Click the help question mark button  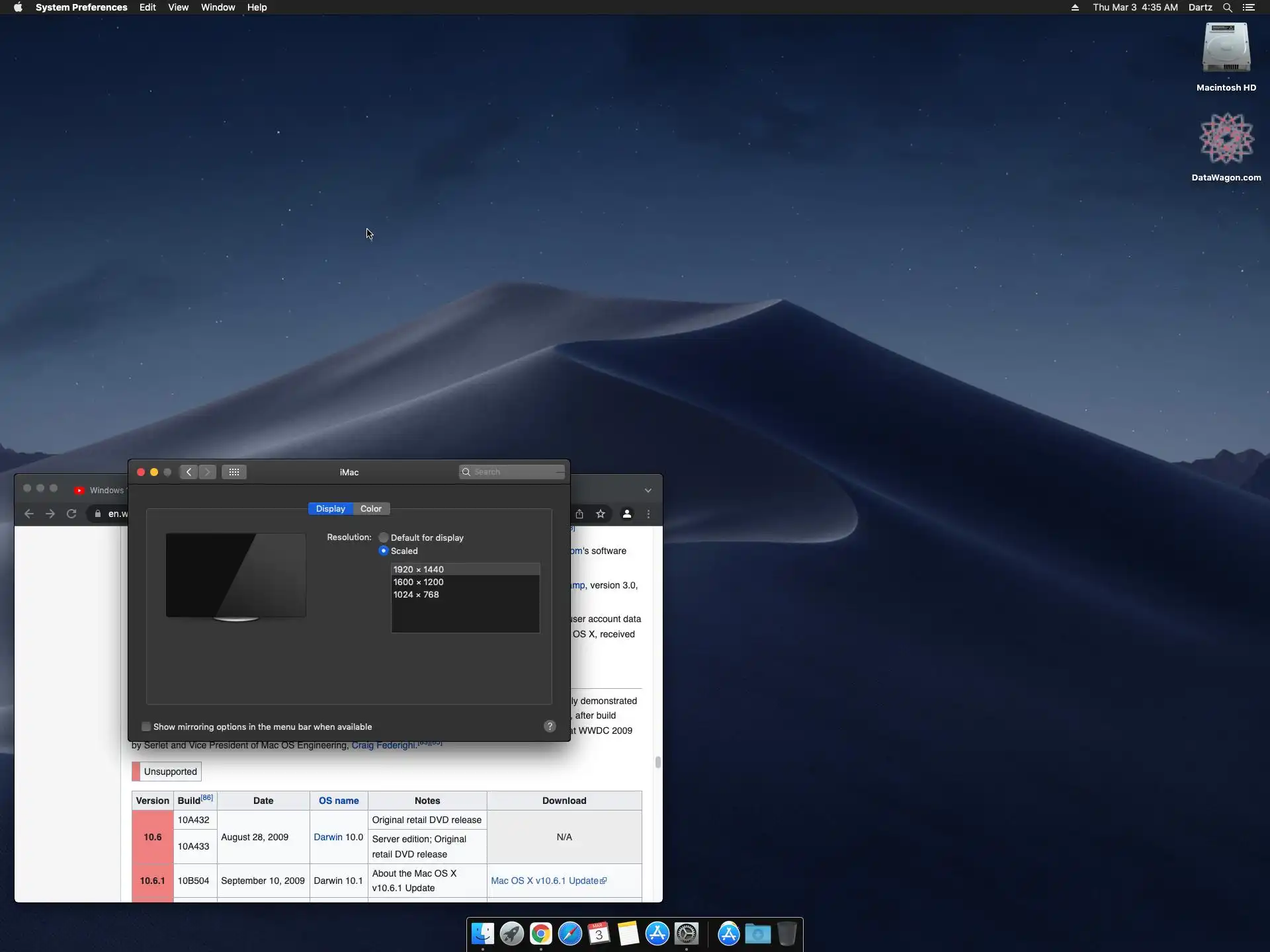click(550, 727)
